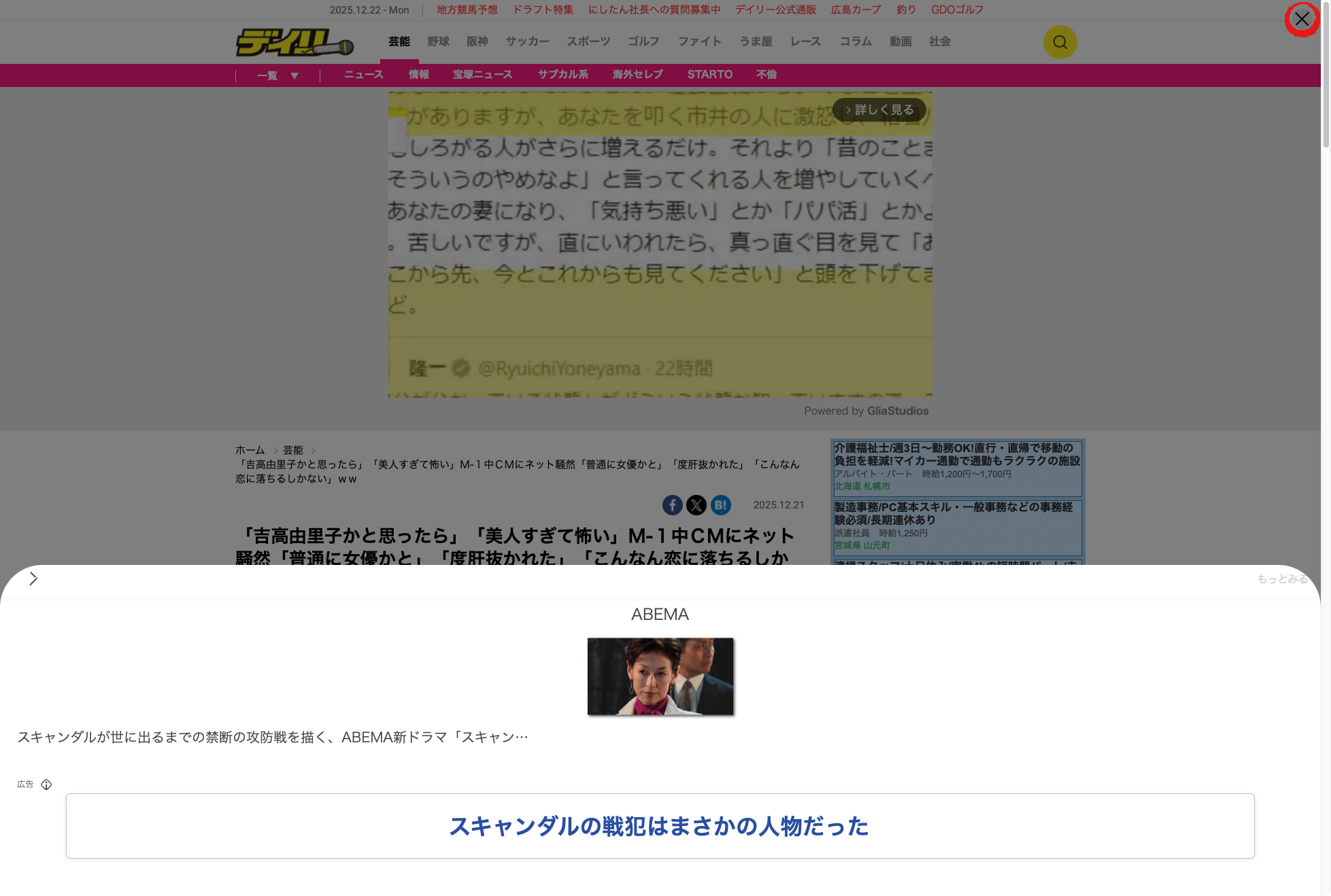Expand the 一覧 dropdown arrow
Image resolution: width=1331 pixels, height=896 pixels.
(294, 75)
